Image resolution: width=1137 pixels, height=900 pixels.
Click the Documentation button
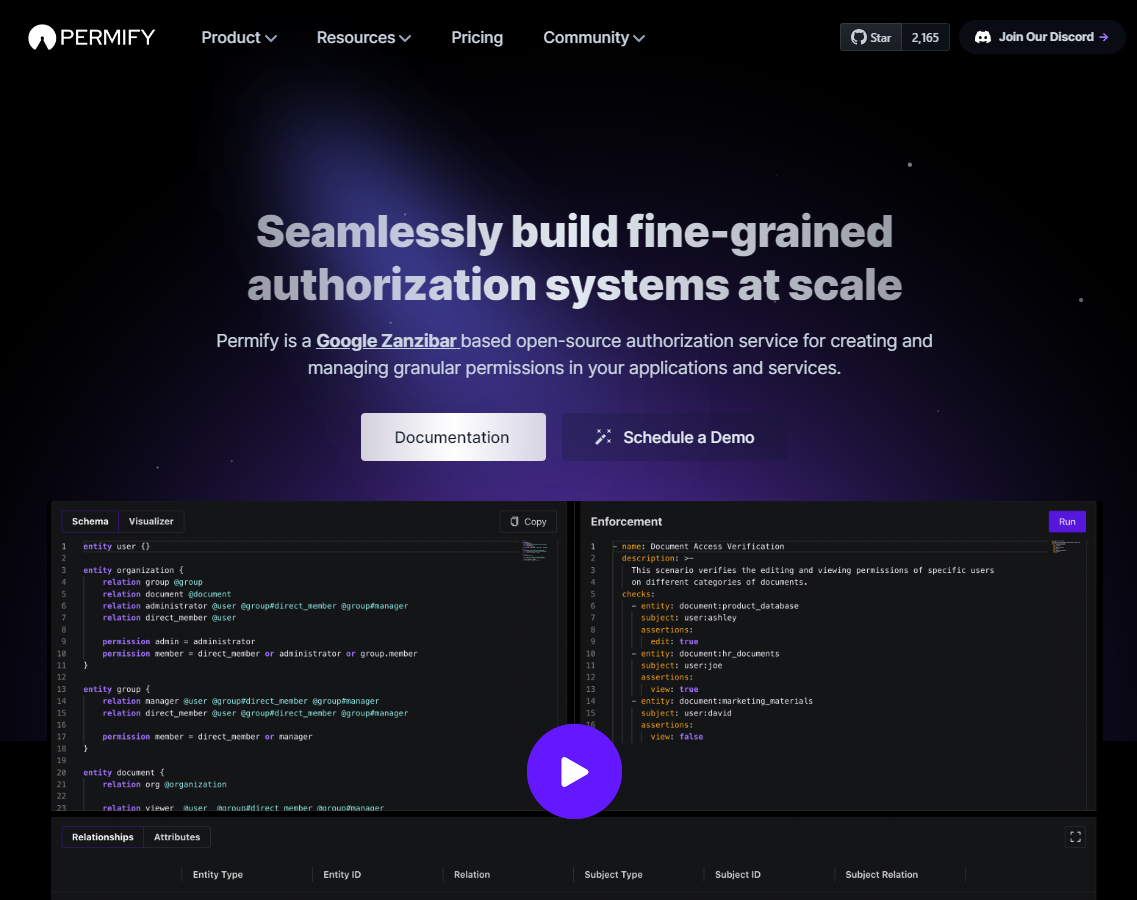453,437
